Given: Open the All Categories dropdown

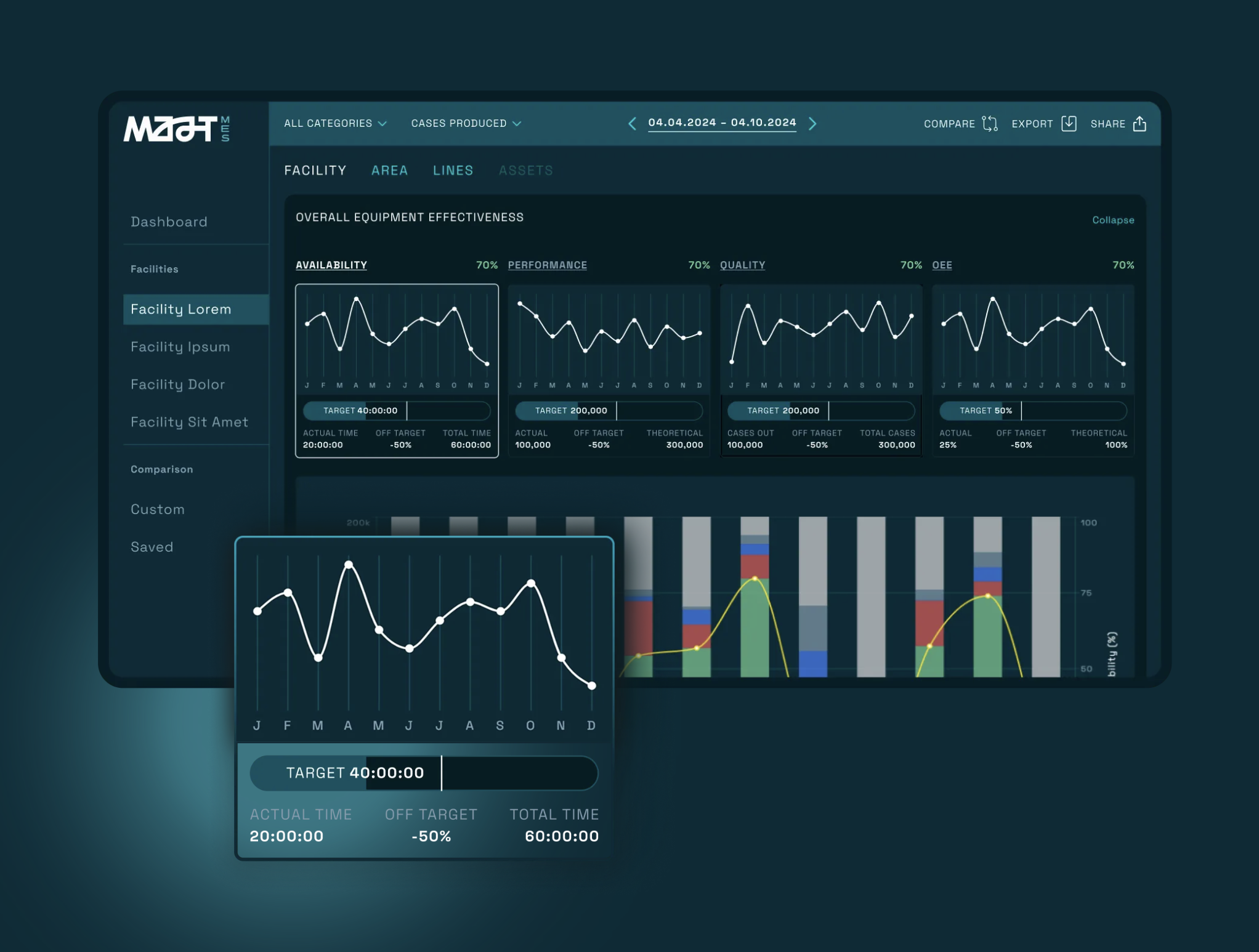Looking at the screenshot, I should tap(335, 124).
